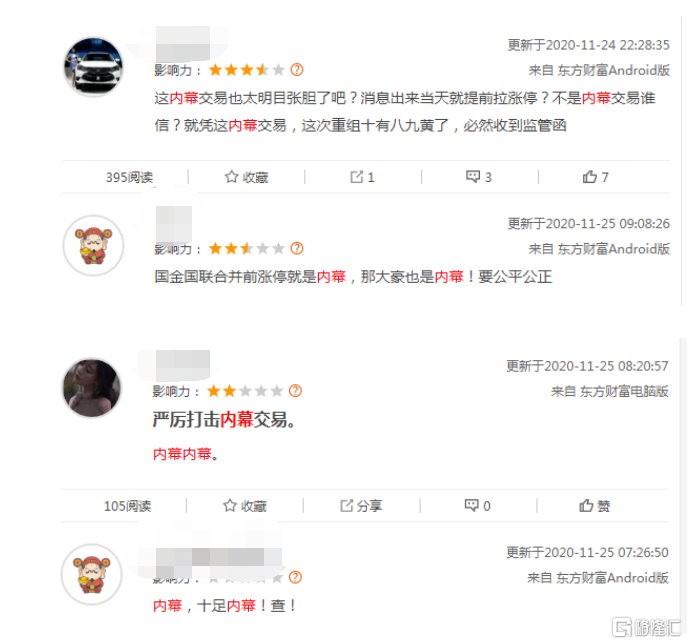Viewport: 687px width, 644px height.
Task: Click the 收藏 star under the 395阅读 post
Action: tap(231, 177)
